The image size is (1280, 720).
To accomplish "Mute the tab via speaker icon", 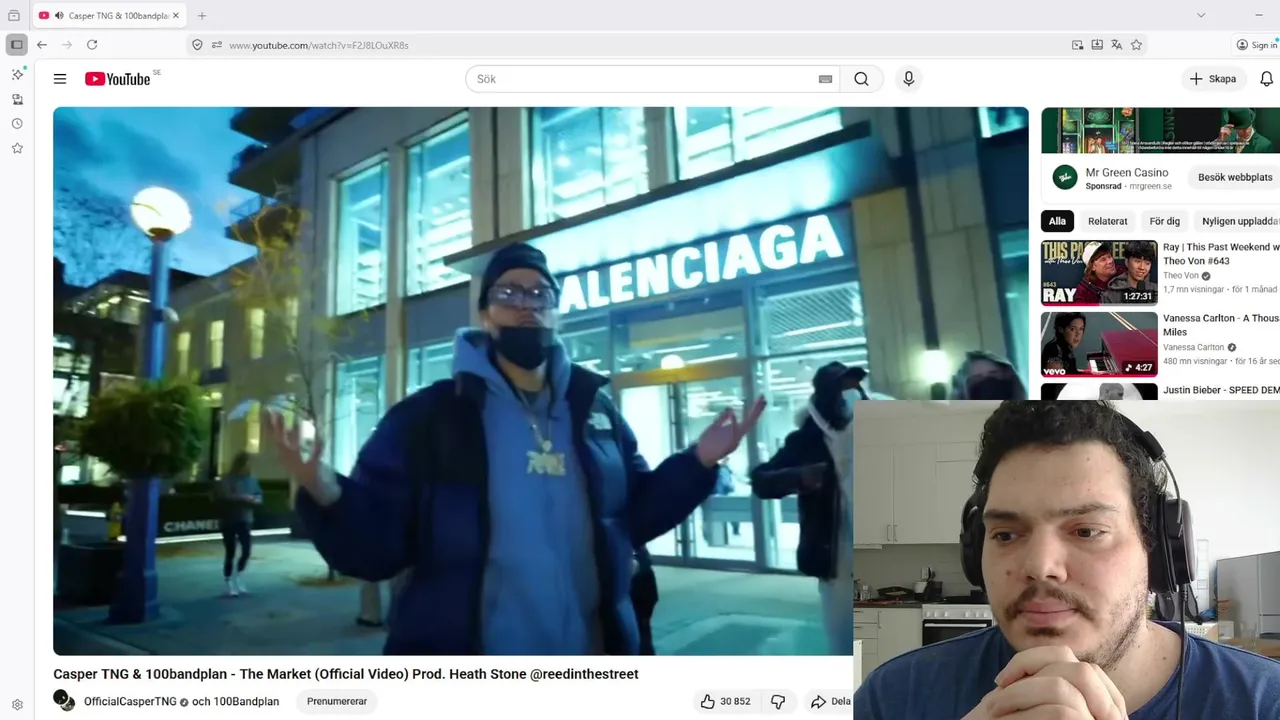I will 59,16.
